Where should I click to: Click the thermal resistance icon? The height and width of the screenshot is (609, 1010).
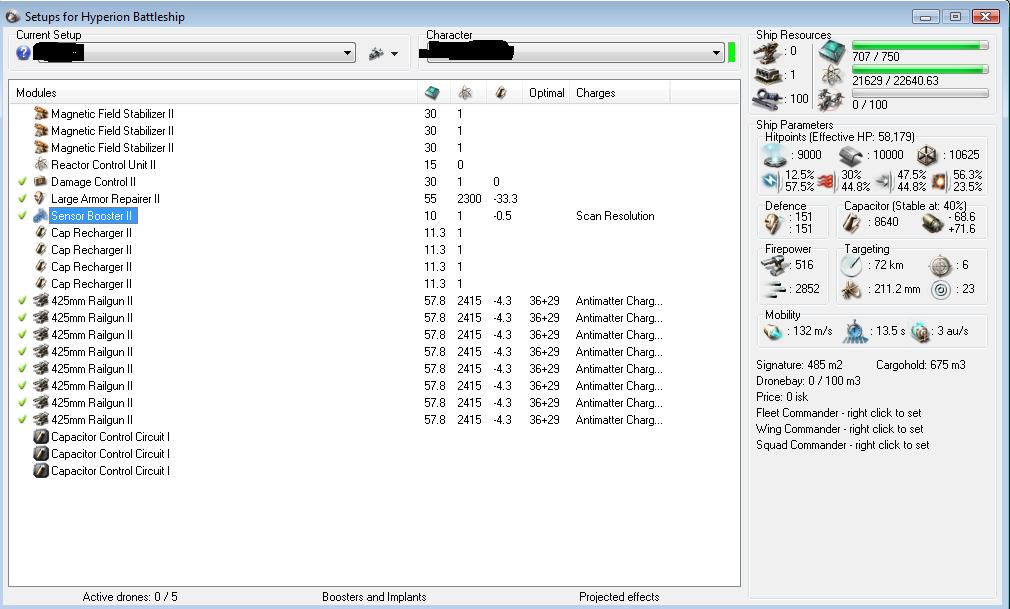[x=828, y=181]
